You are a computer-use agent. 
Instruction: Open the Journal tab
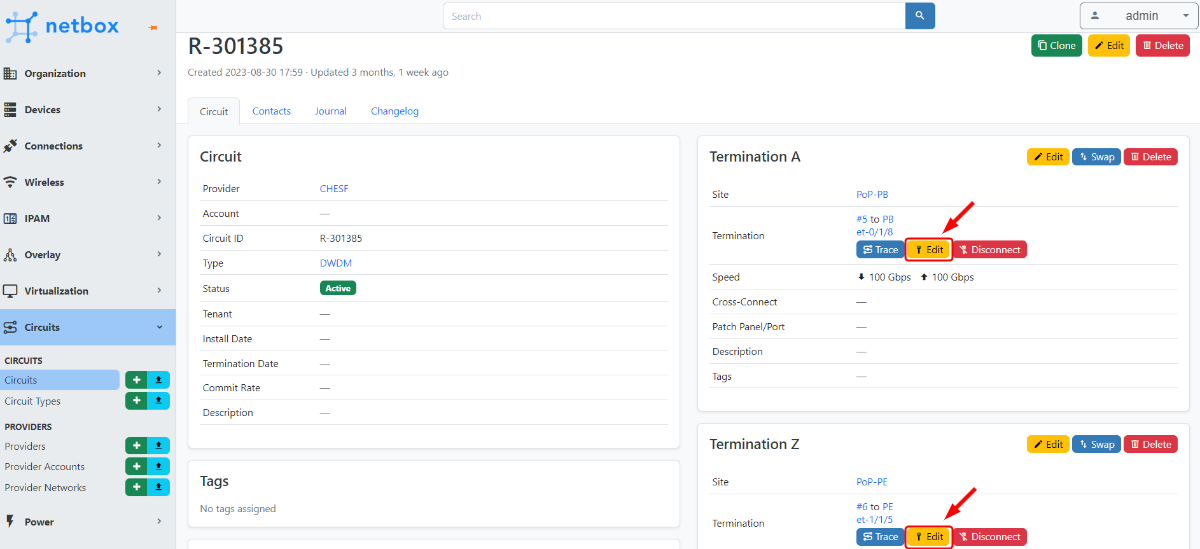pyautogui.click(x=330, y=111)
